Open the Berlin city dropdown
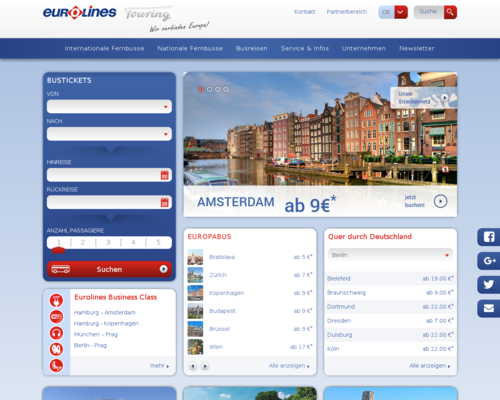 (390, 255)
